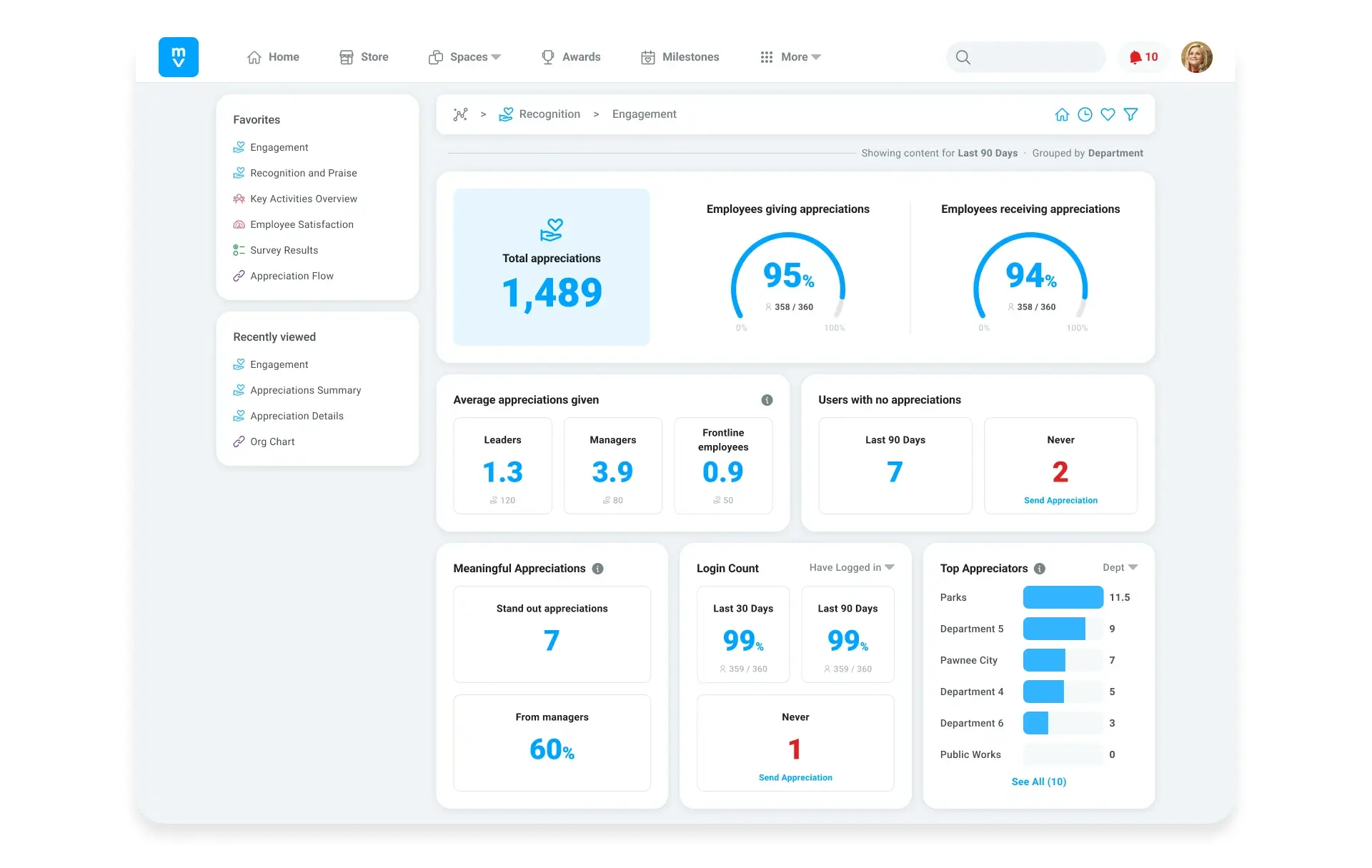Click Send Appreciation under Login Count Never
This screenshot has width=1372, height=868.
795,777
